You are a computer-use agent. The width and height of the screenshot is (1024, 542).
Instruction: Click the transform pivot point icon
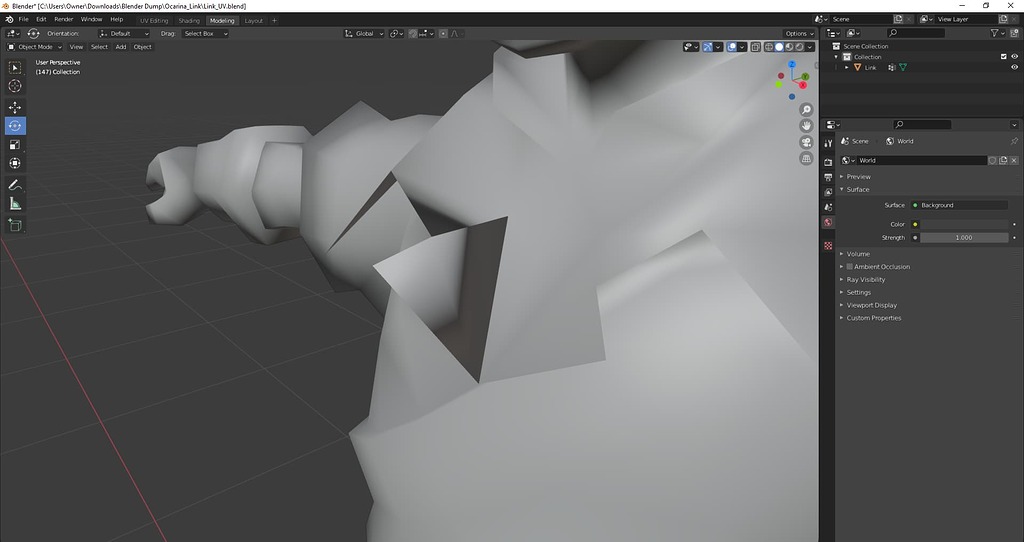[x=396, y=33]
